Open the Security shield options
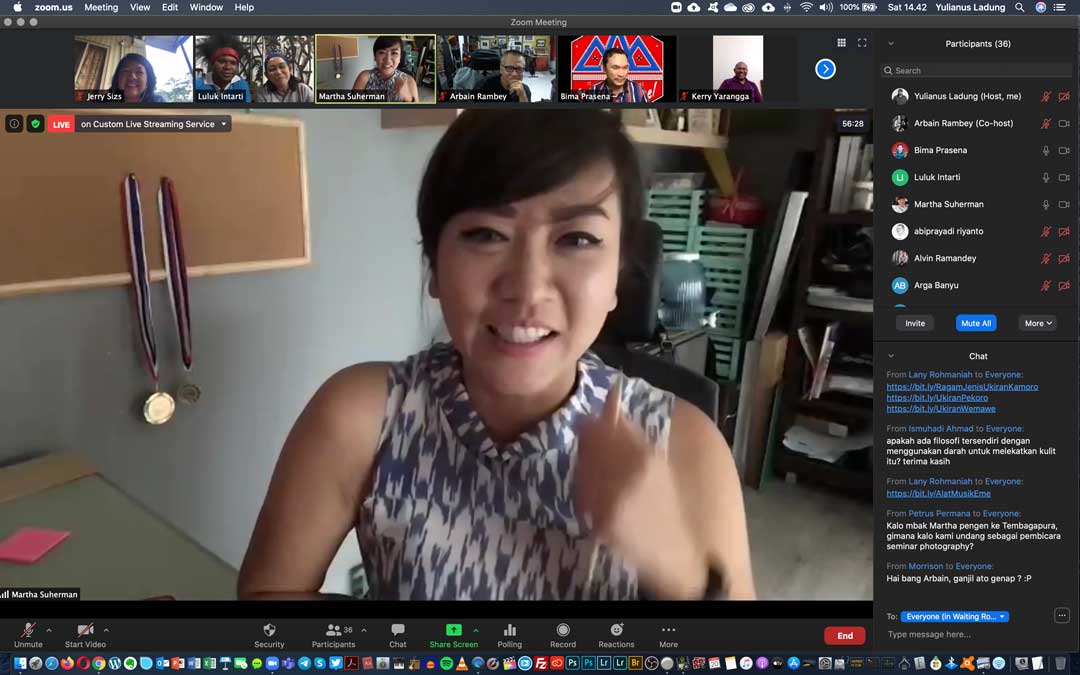Image resolution: width=1080 pixels, height=675 pixels. pyautogui.click(x=269, y=631)
